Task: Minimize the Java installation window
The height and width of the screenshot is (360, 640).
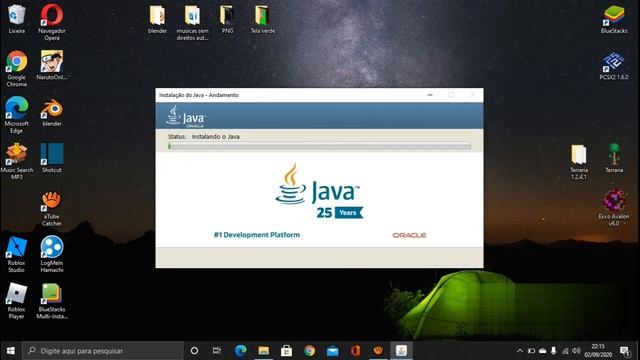Action: [430, 95]
